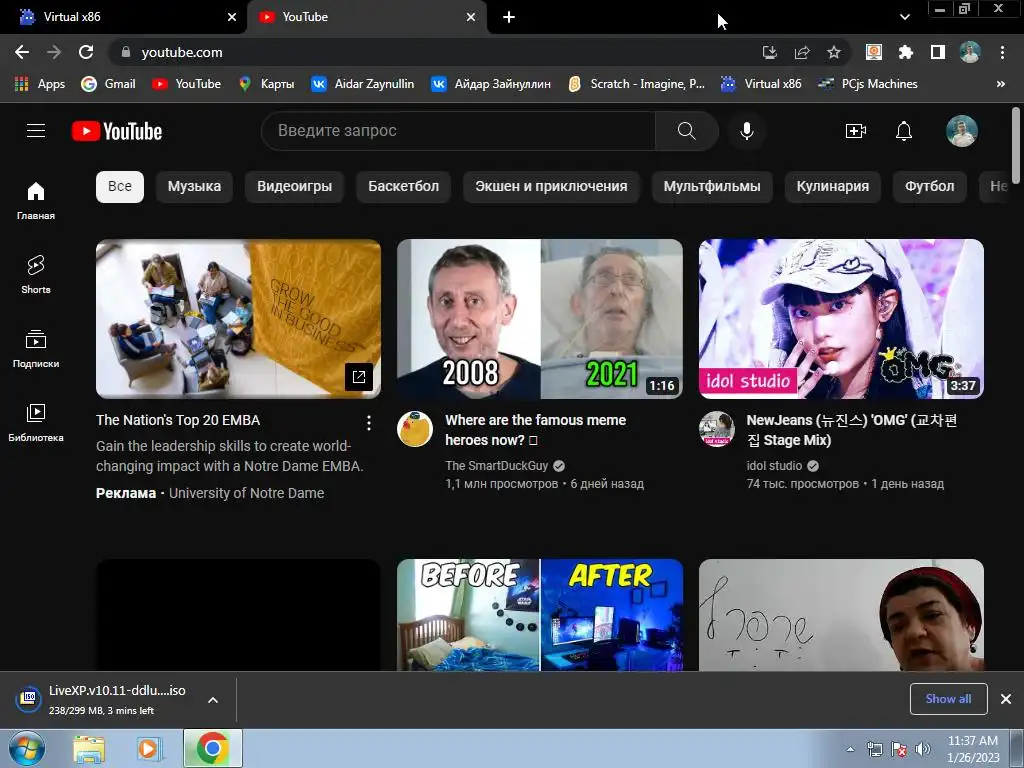Viewport: 1024px width, 768px height.
Task: Open the options menu for EMBA ad
Action: (368, 423)
